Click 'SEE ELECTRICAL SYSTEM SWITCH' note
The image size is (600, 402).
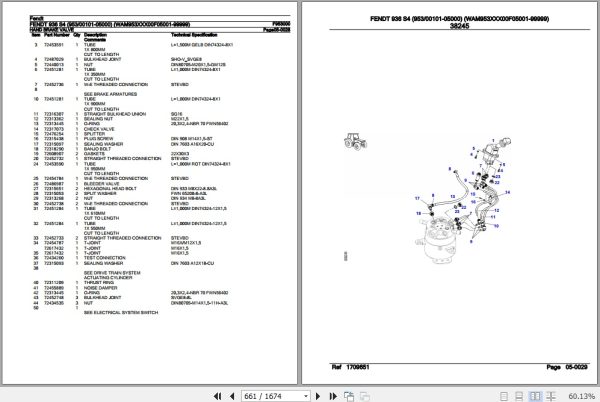click(121, 312)
